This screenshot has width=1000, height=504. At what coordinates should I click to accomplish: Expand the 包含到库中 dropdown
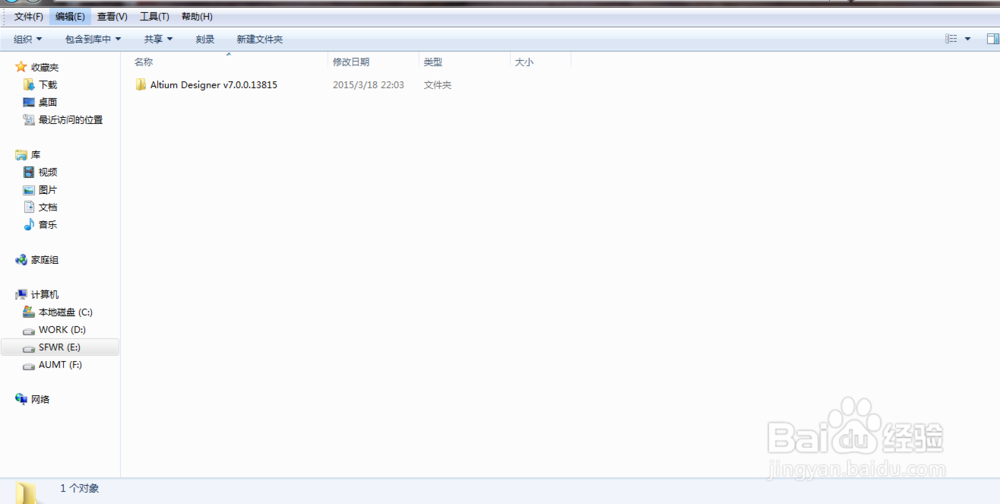click(x=93, y=40)
